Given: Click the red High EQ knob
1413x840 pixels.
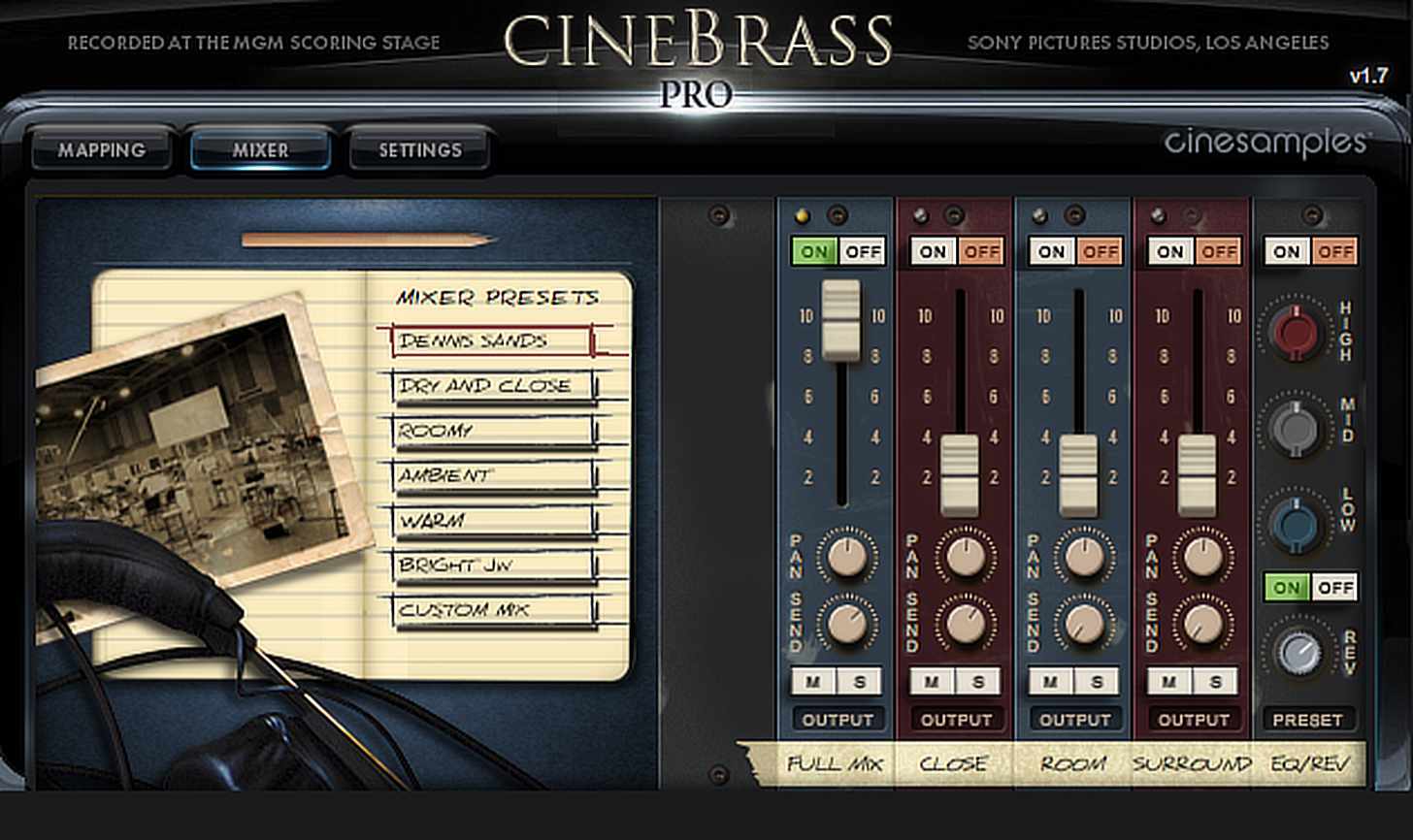Looking at the screenshot, I should coord(1296,331).
